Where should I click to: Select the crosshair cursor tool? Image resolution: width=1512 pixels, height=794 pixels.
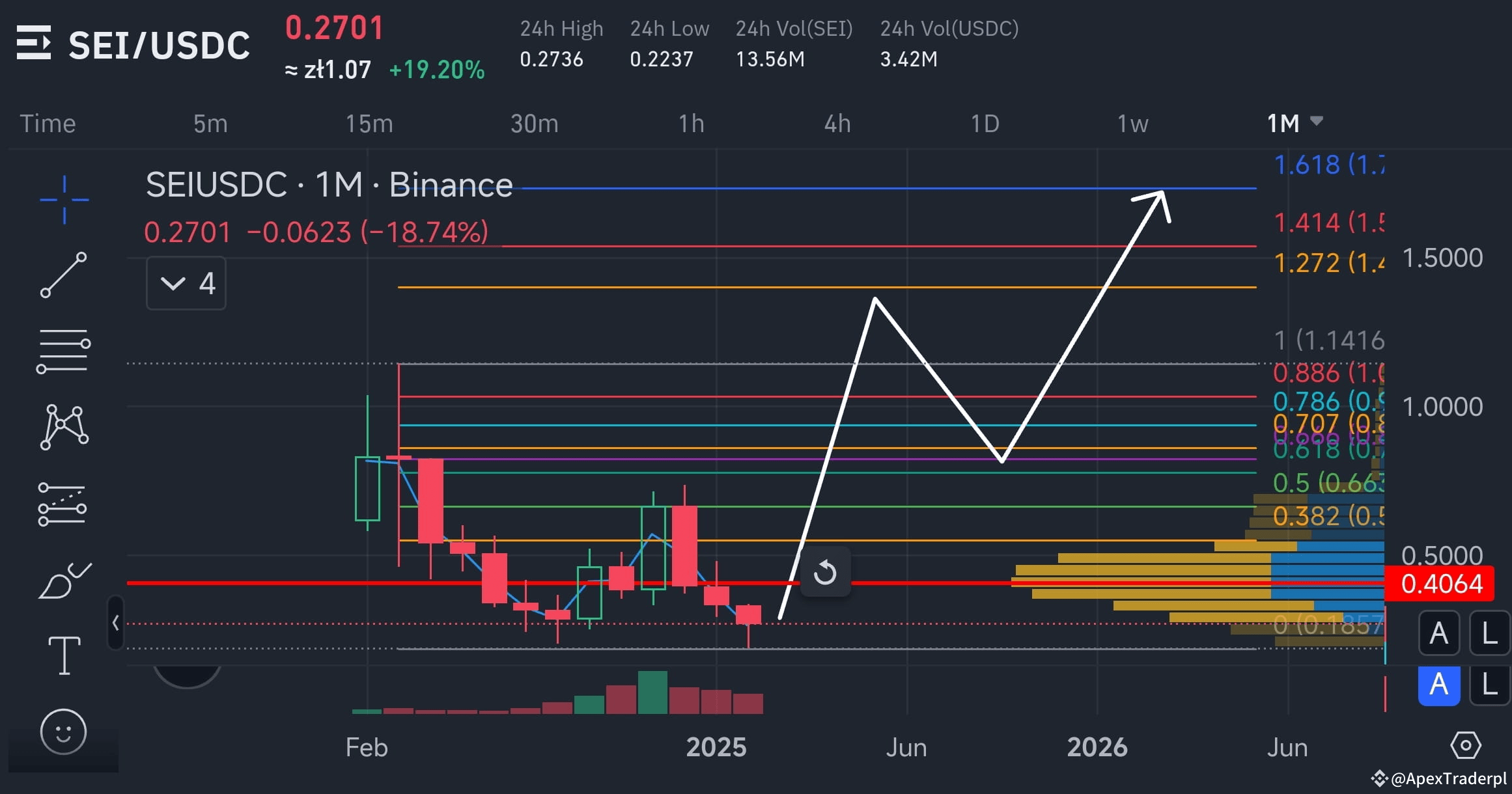(64, 200)
